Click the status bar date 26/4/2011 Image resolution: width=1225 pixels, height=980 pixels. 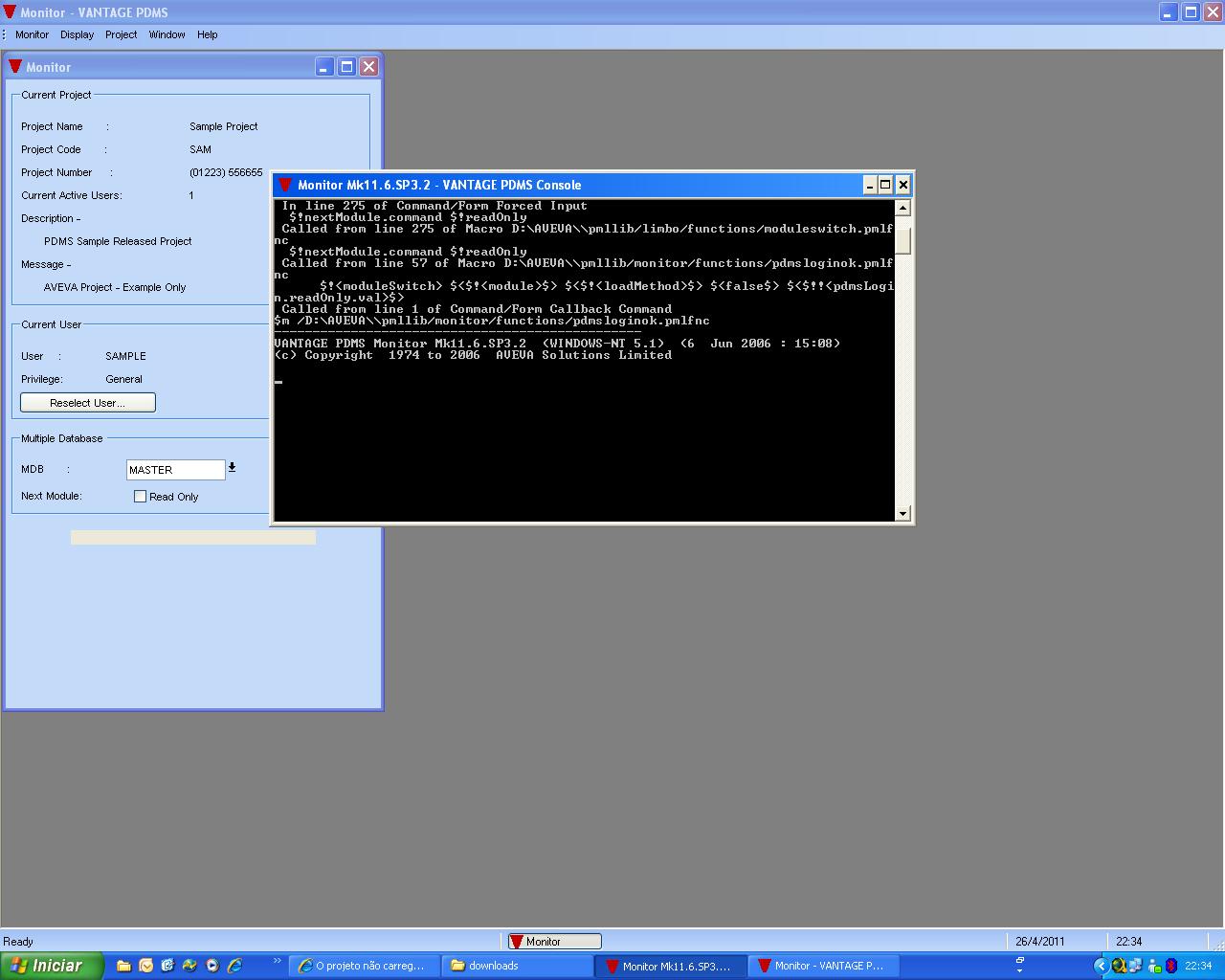coord(1039,942)
